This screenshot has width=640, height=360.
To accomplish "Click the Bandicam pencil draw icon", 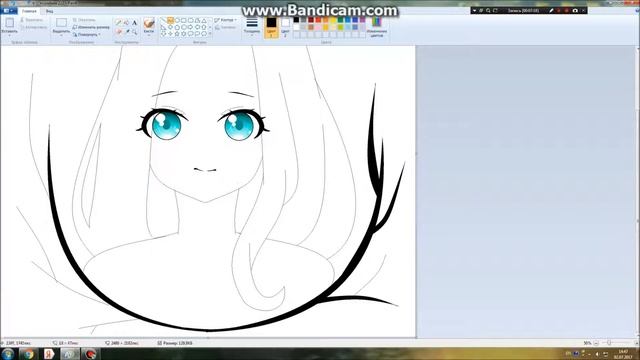I will pyautogui.click(x=551, y=11).
